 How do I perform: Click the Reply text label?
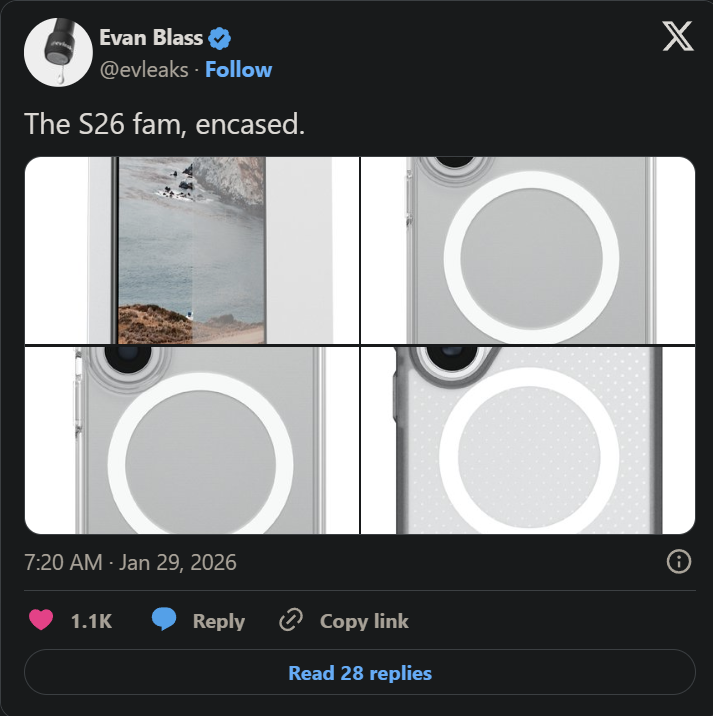pos(218,621)
